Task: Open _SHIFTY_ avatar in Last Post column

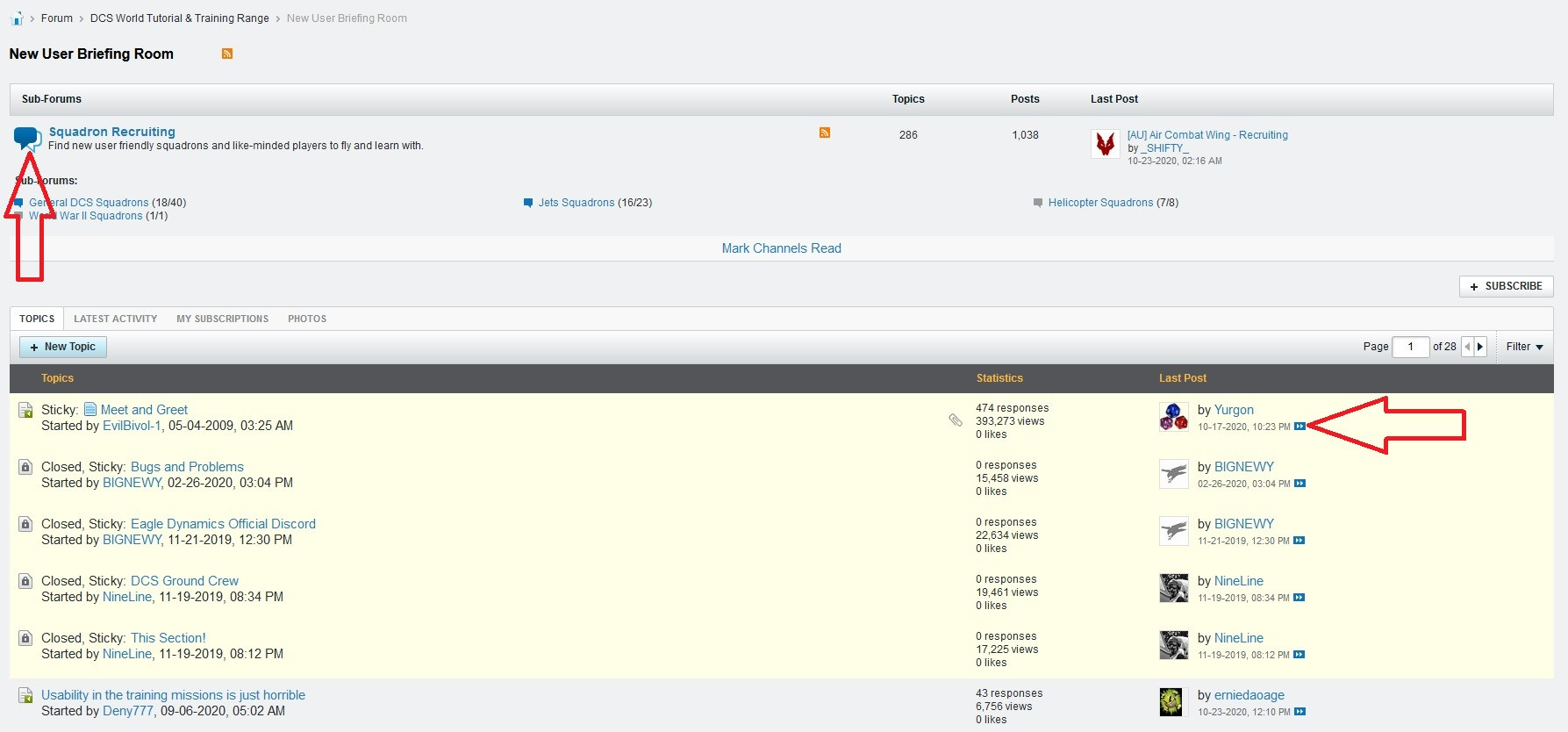Action: pos(1106,144)
